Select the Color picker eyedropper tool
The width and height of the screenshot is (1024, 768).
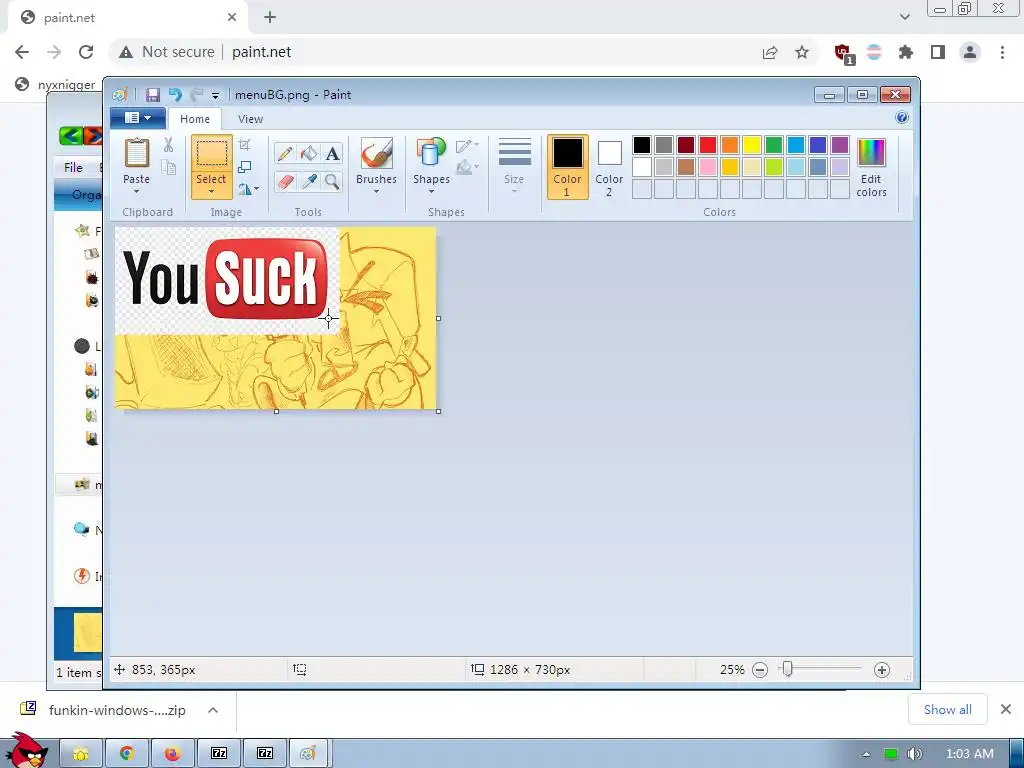click(x=308, y=181)
